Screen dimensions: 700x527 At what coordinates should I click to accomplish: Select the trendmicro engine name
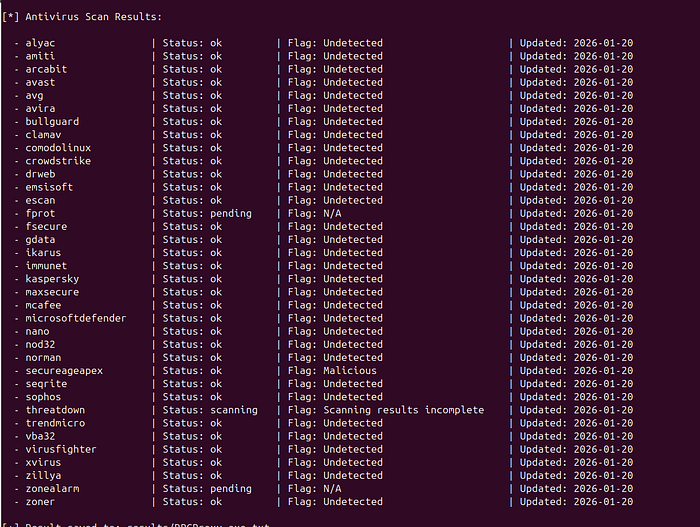point(55,423)
